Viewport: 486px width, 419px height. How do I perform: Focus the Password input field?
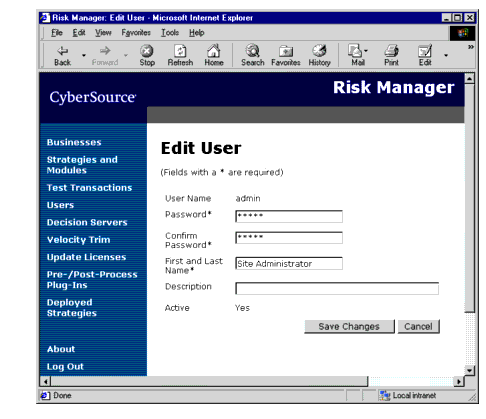(x=289, y=216)
